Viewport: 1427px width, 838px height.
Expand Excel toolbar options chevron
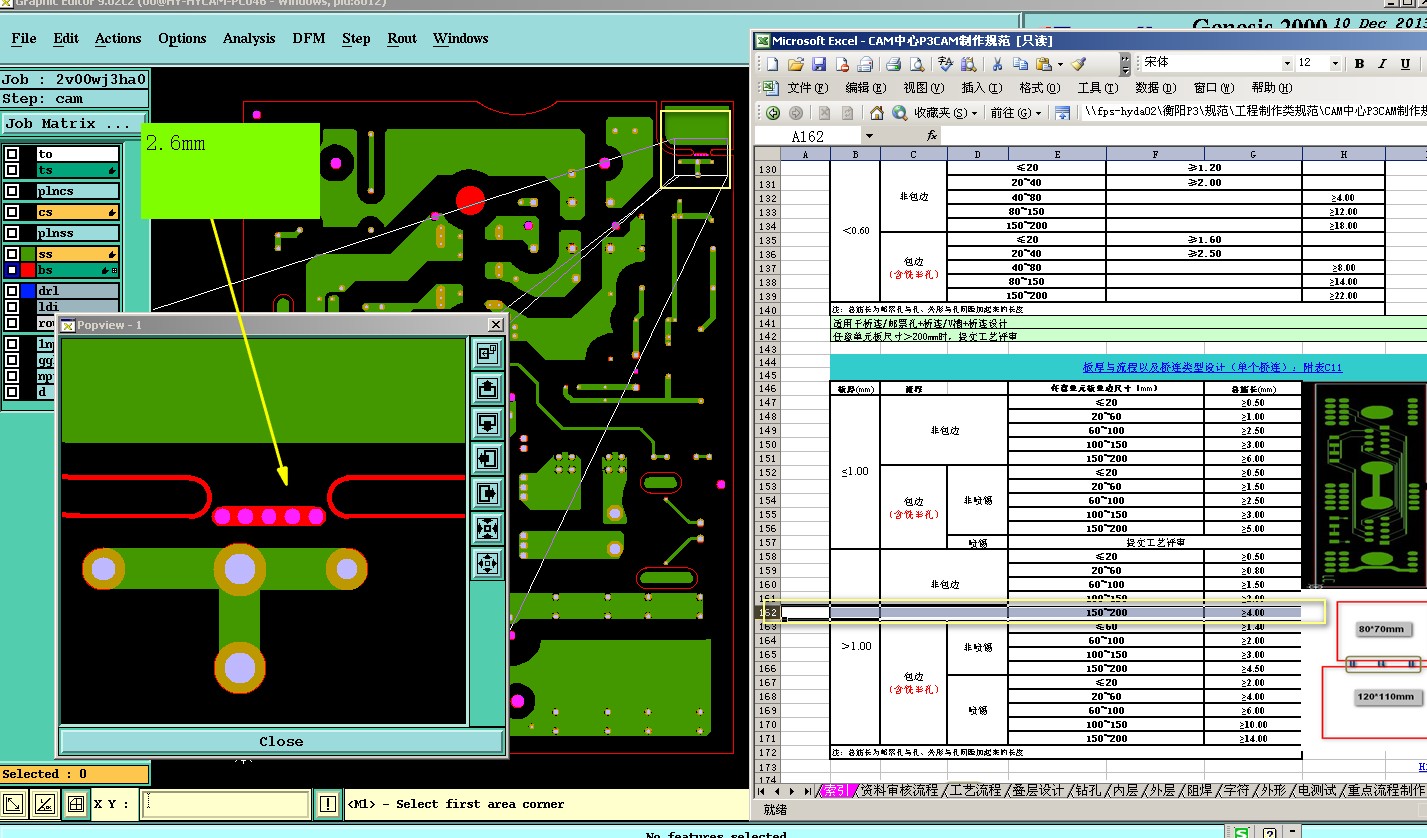pos(1125,64)
